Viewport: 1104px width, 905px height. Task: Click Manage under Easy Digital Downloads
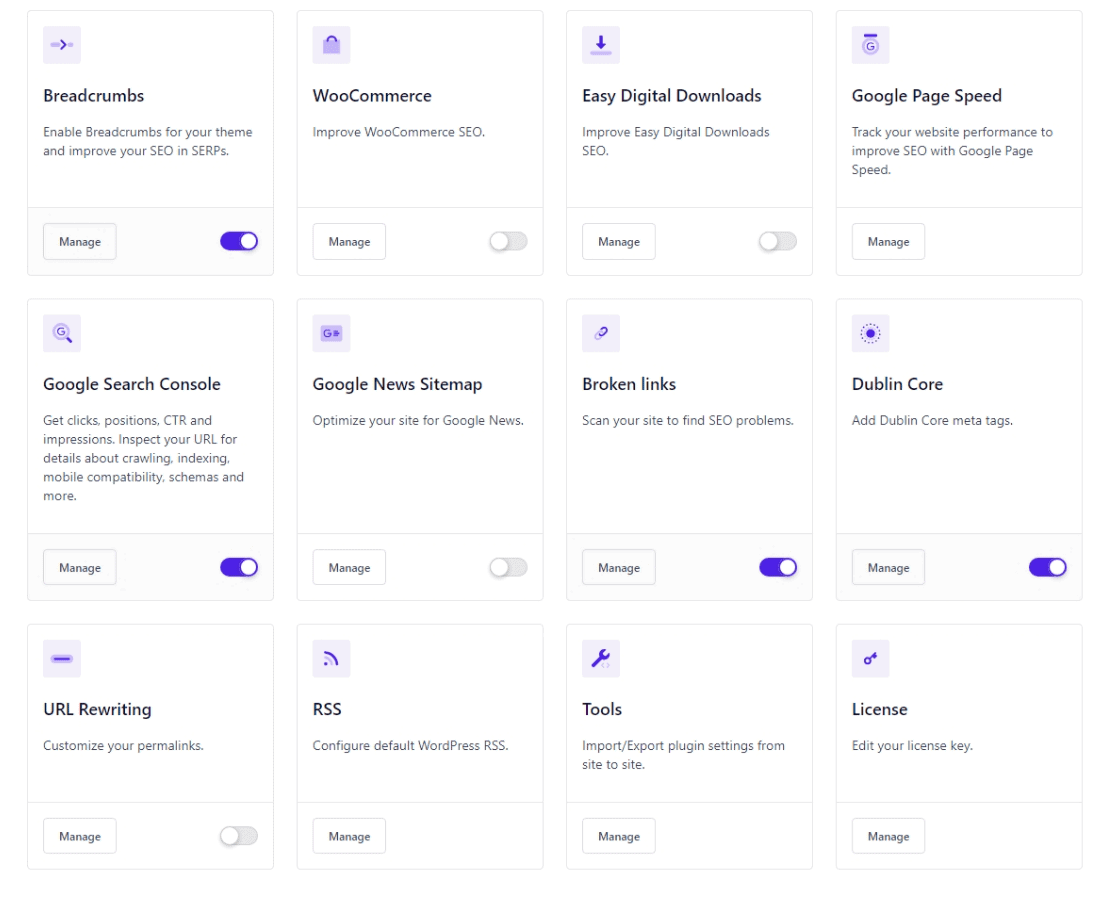(619, 242)
